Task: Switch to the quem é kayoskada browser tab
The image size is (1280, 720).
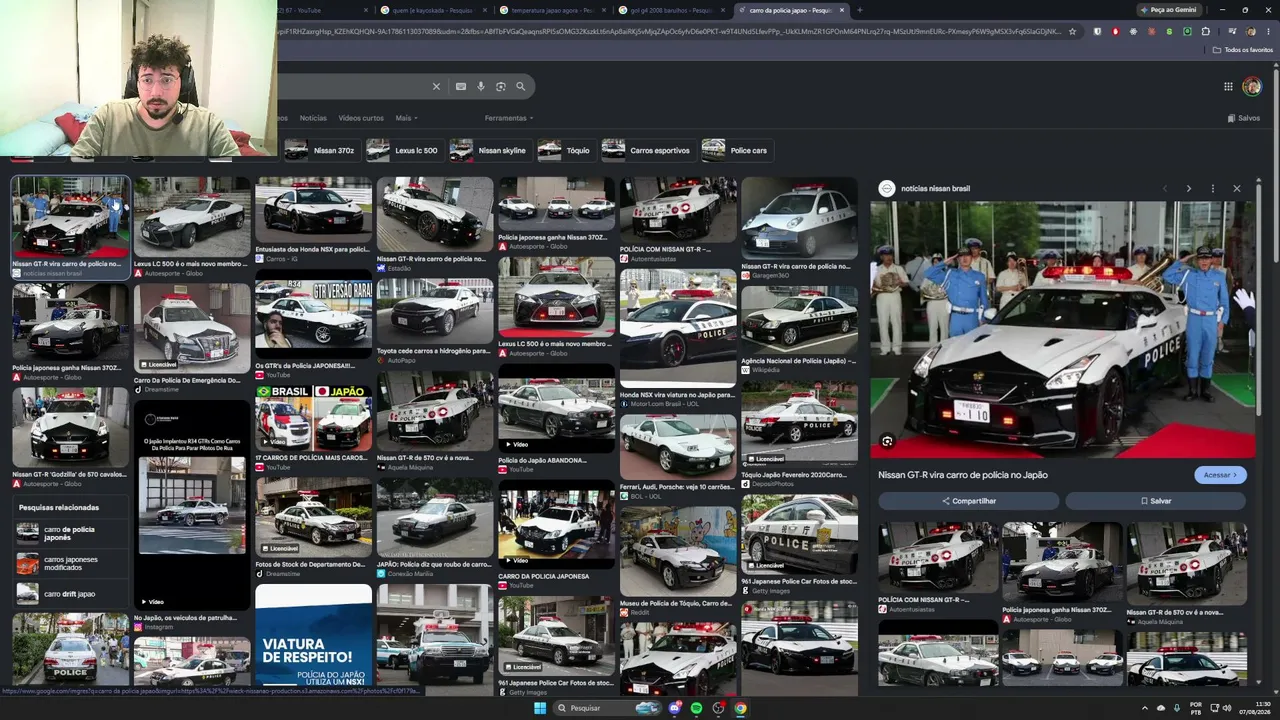Action: [434, 10]
